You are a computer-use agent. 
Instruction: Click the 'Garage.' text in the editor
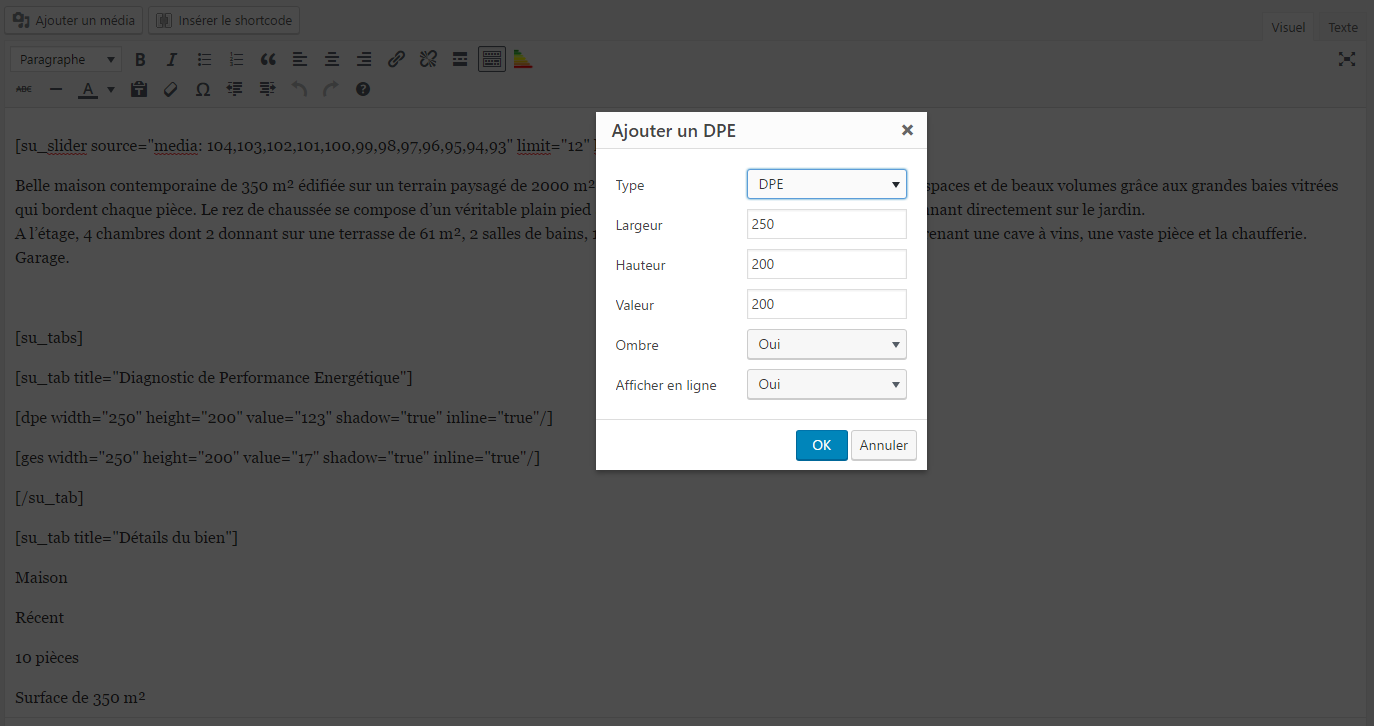43,257
